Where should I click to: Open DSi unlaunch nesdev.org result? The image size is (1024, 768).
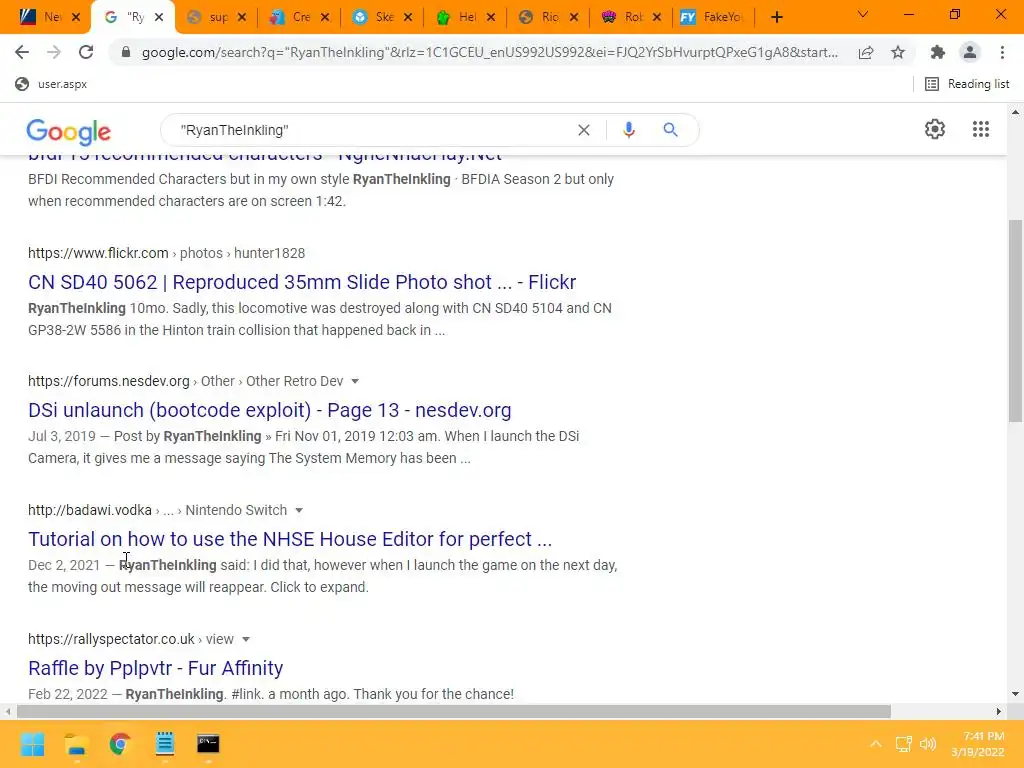pyautogui.click(x=270, y=410)
